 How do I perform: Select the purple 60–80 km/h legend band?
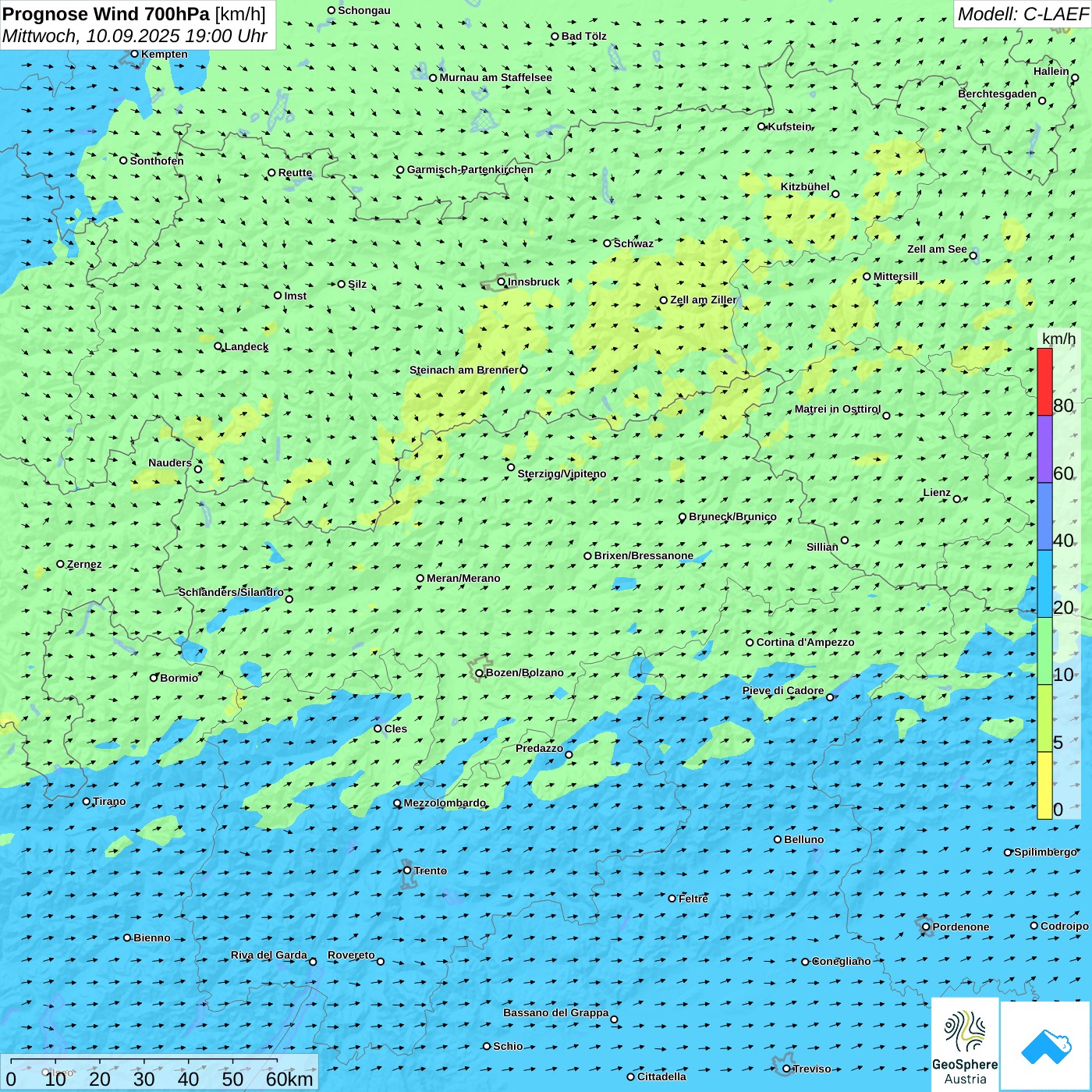coord(1044,449)
